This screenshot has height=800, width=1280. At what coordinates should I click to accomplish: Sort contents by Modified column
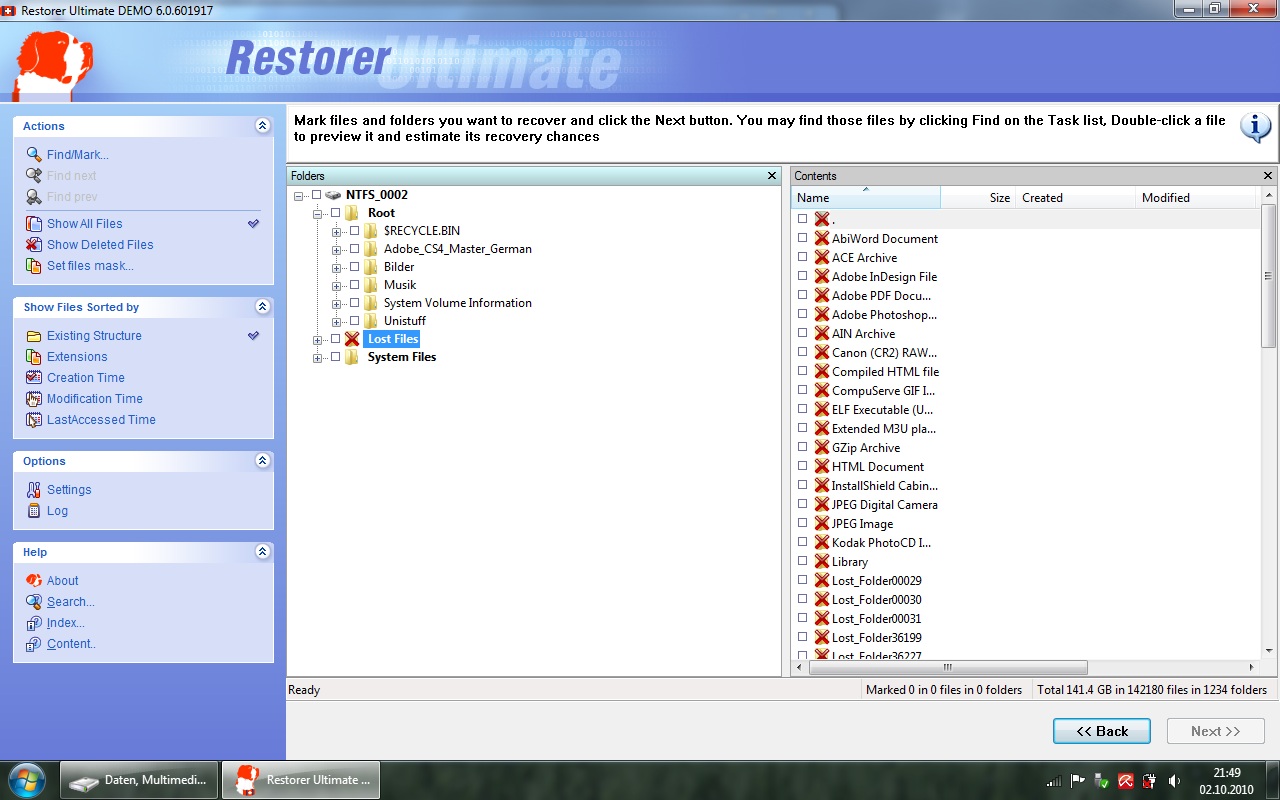pyautogui.click(x=1198, y=198)
